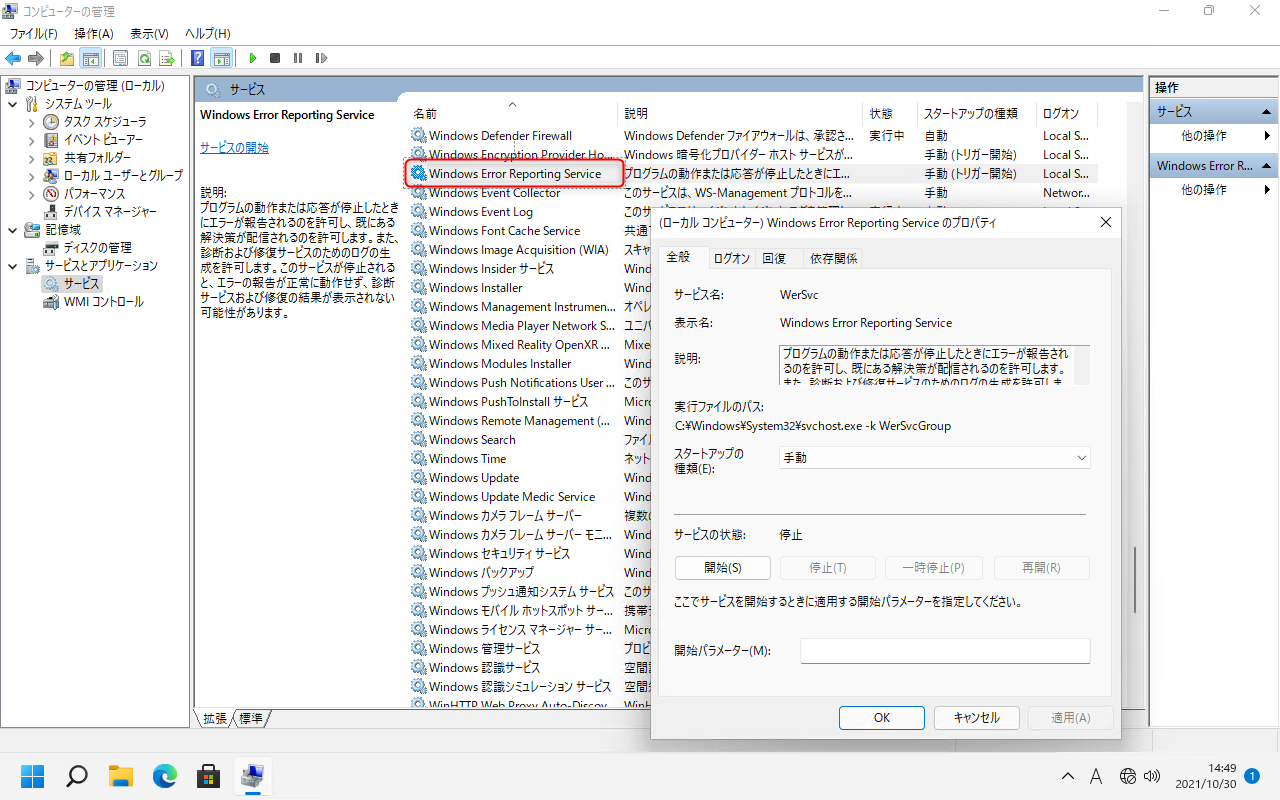Image resolution: width=1280 pixels, height=800 pixels.
Task: Open the 表示(V) menu
Action: point(149,34)
